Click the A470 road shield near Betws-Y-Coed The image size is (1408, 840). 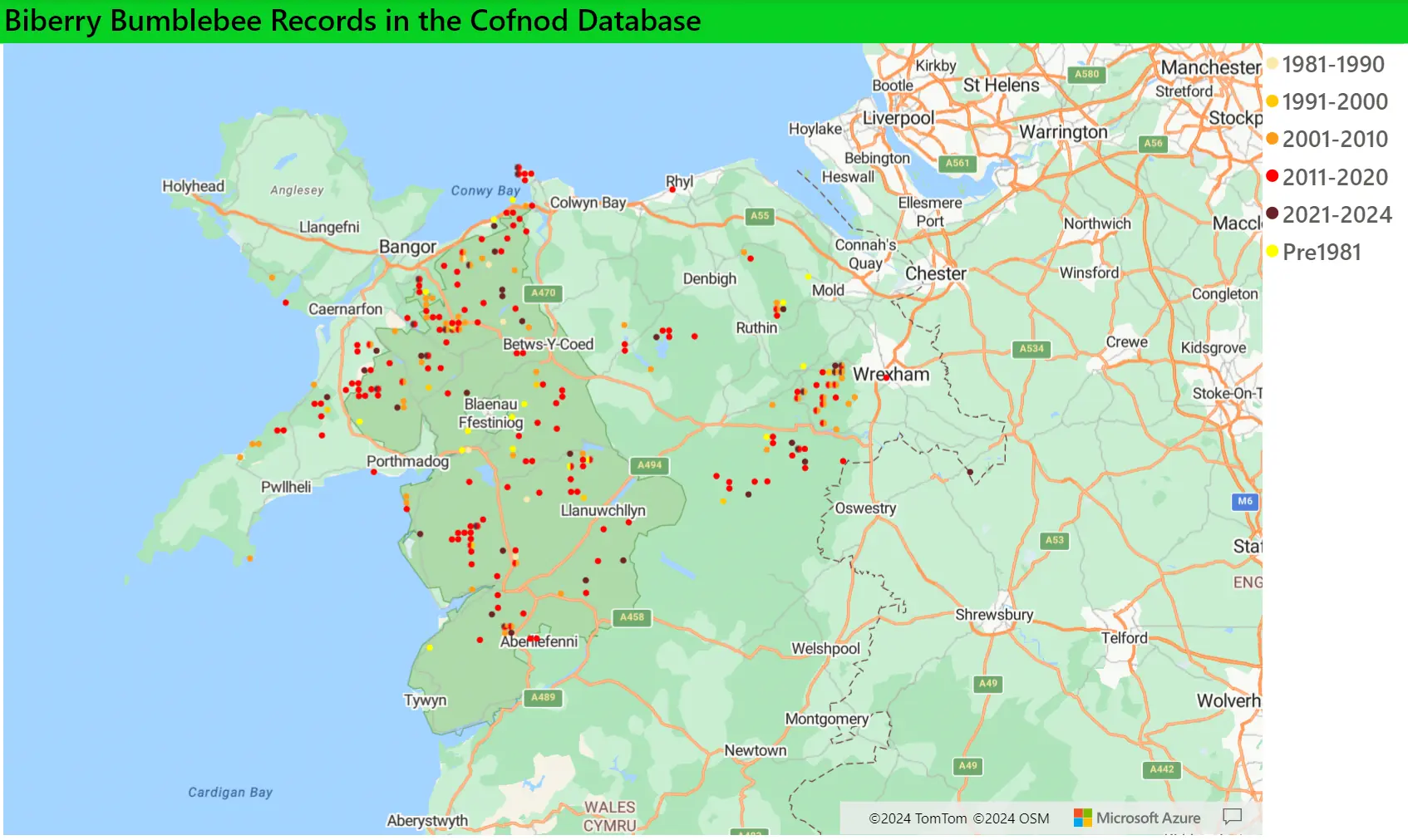544,293
